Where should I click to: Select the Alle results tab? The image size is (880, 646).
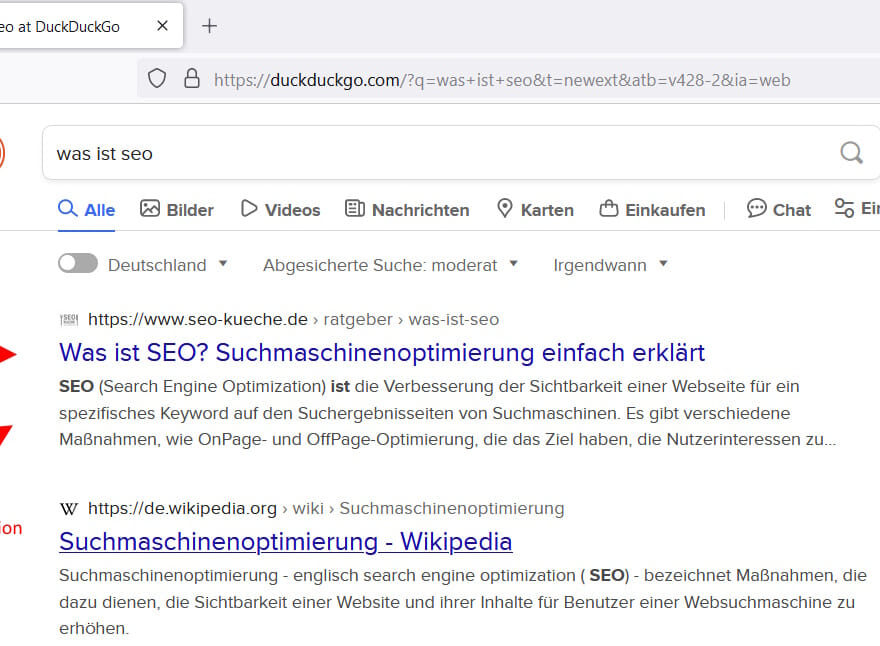point(87,209)
